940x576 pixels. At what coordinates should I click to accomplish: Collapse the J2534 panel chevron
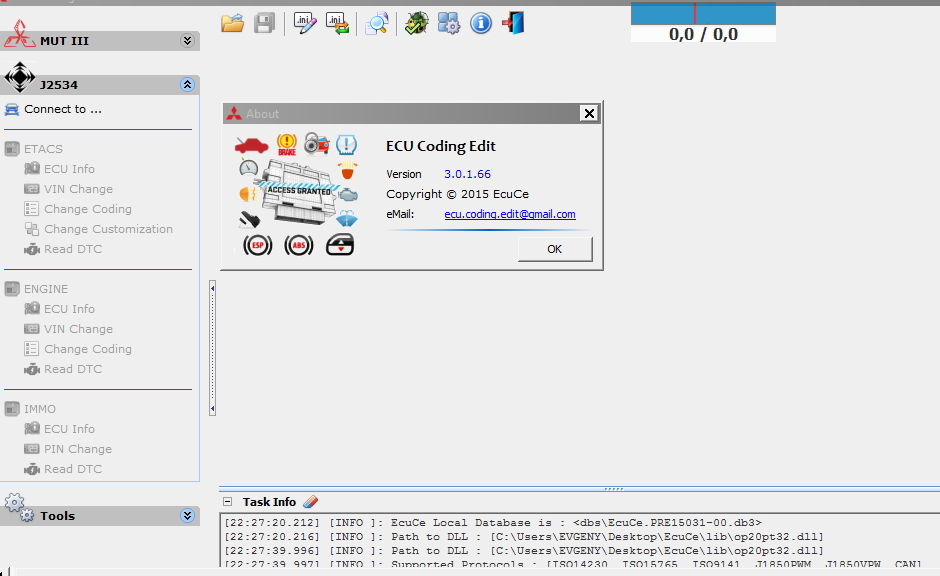tap(188, 85)
